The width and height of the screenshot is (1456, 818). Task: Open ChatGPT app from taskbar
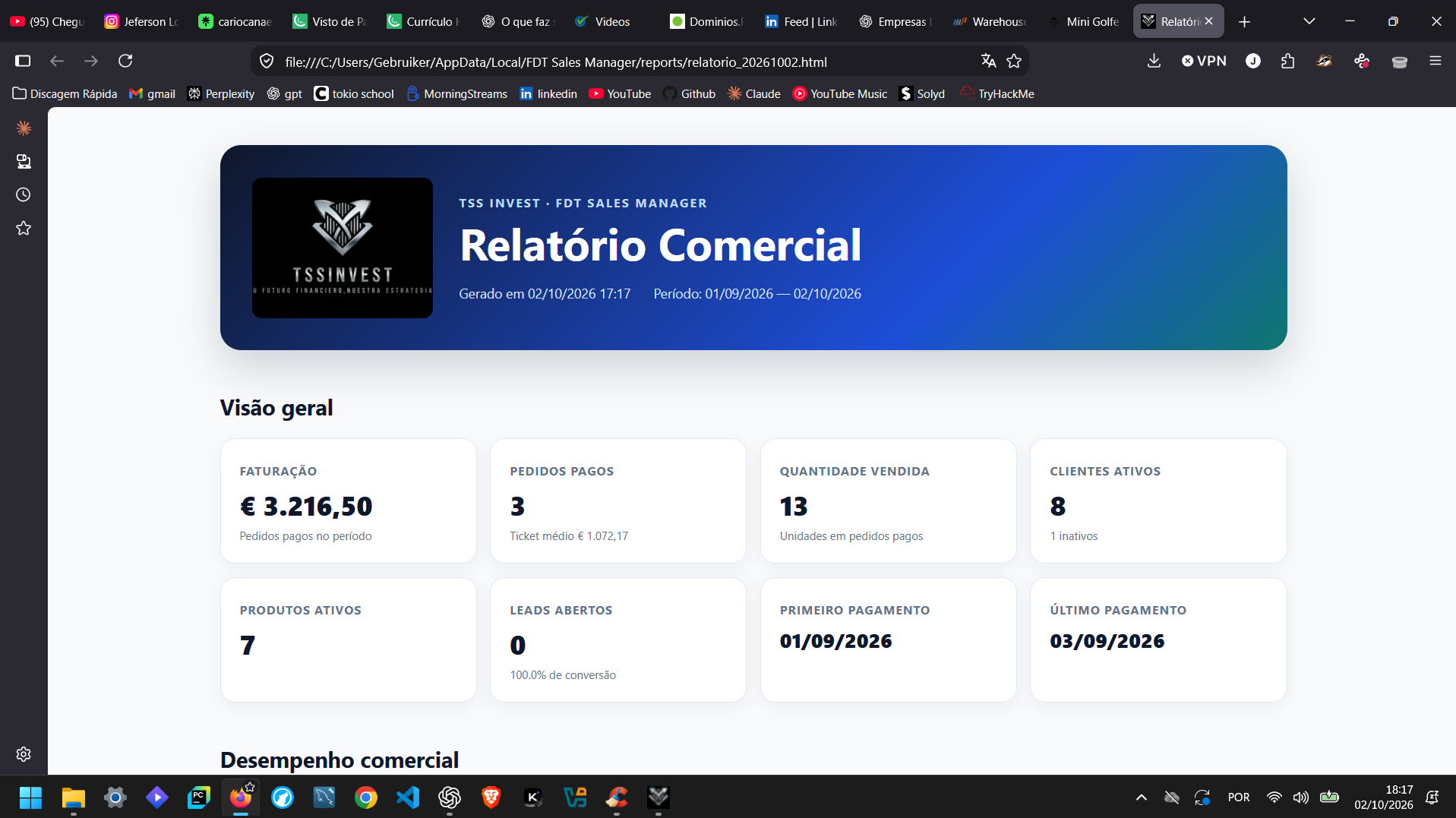click(x=450, y=797)
